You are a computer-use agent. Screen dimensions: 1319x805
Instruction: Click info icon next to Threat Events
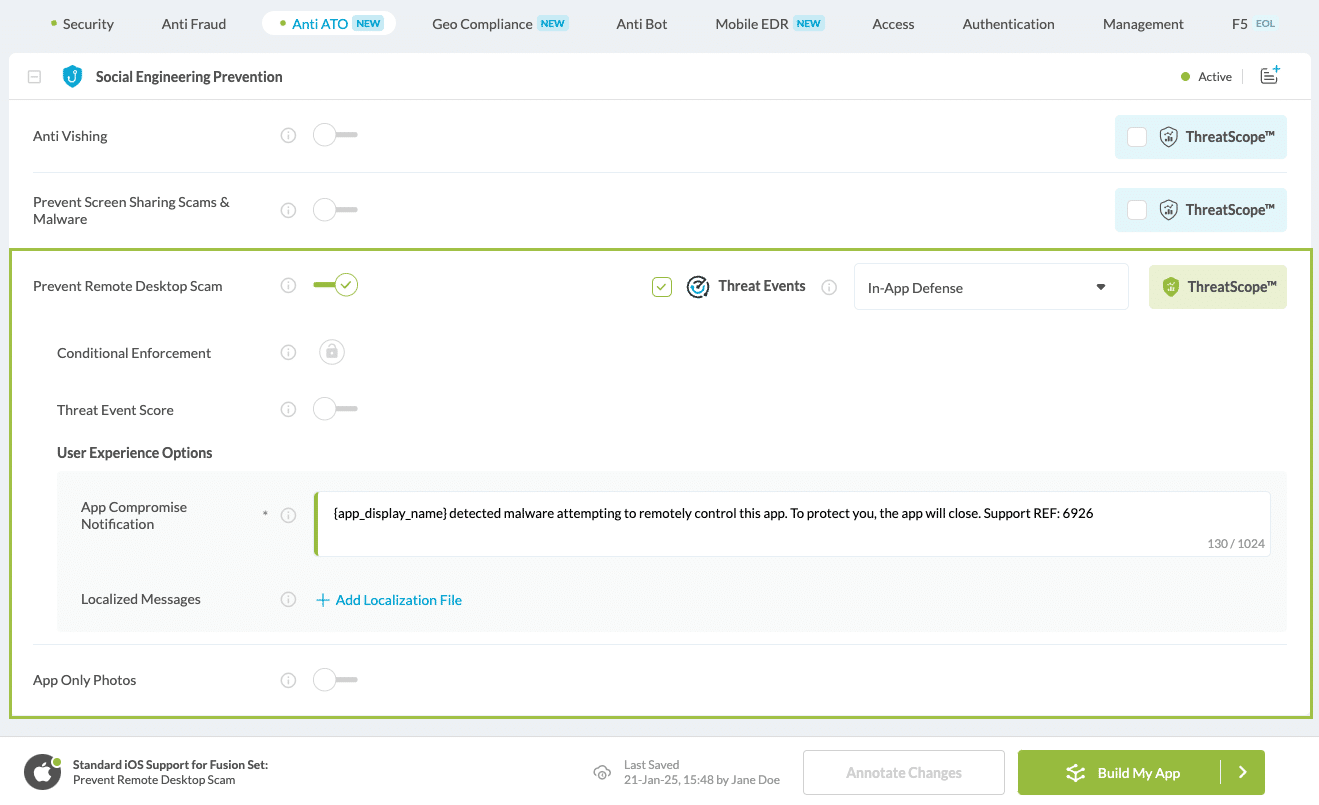coord(829,287)
